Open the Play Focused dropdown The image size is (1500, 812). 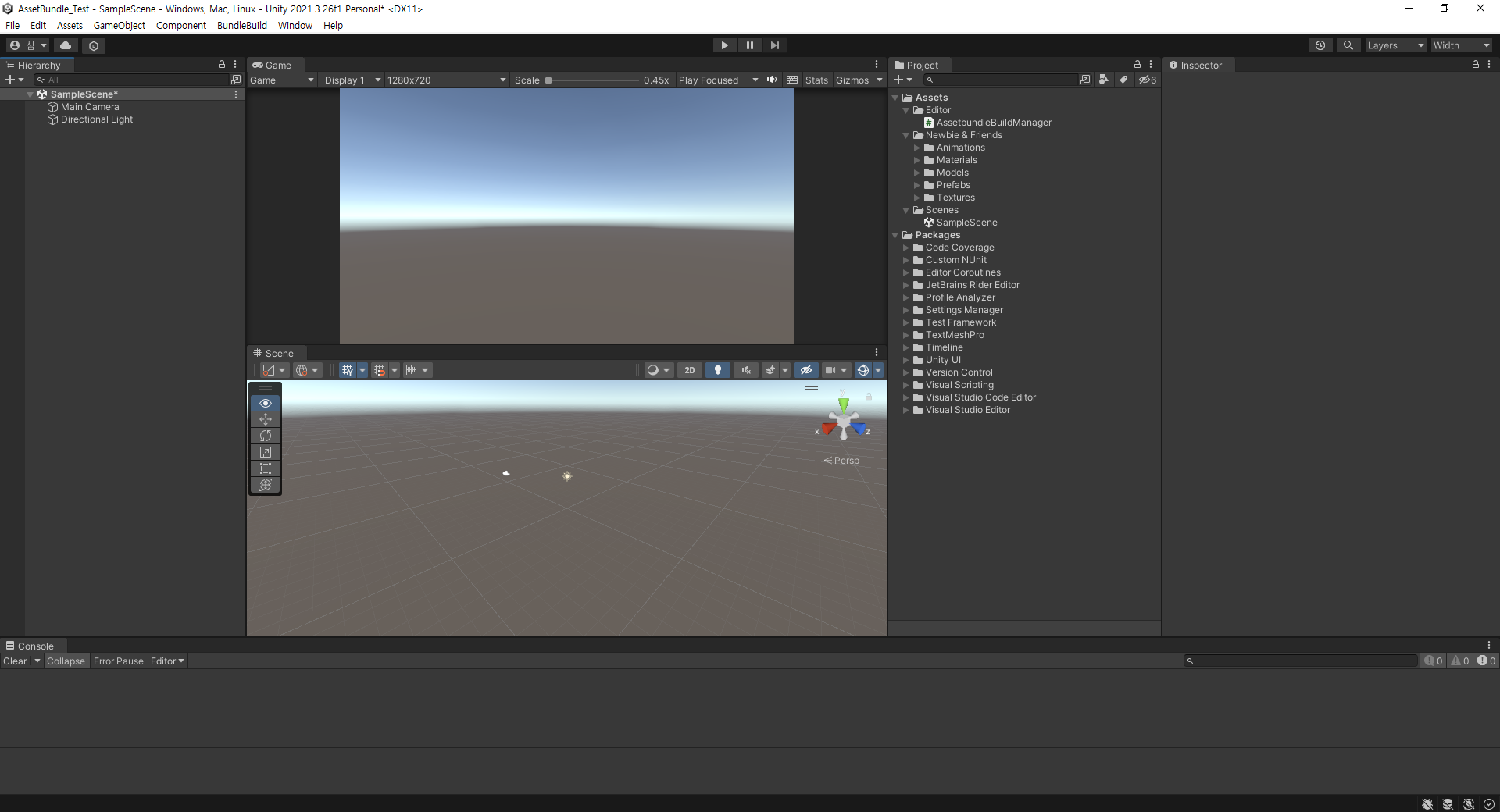coord(718,80)
